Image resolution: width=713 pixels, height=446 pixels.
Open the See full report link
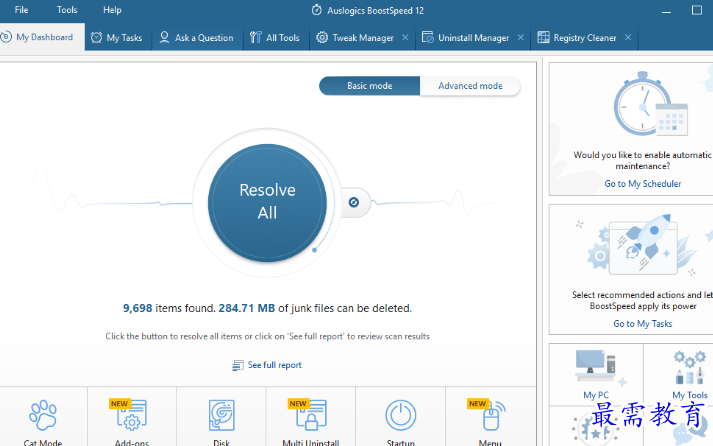click(x=275, y=365)
